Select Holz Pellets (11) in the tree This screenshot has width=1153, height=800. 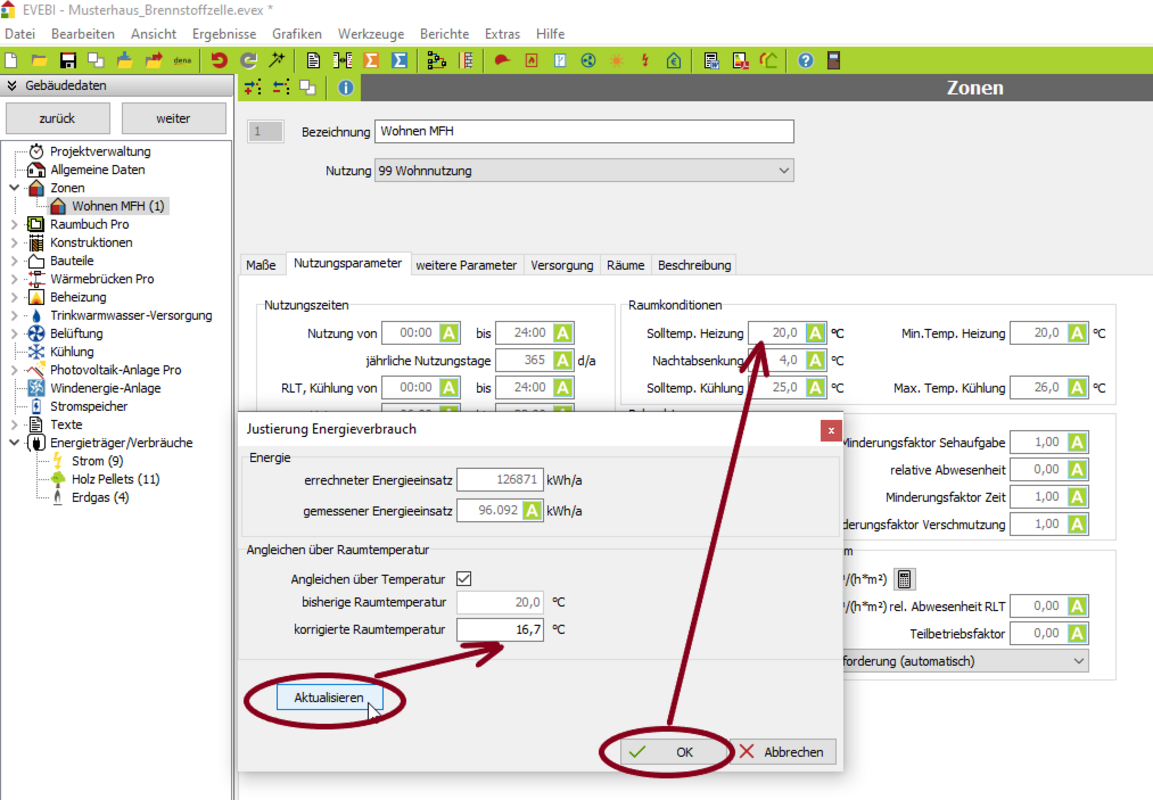click(x=115, y=479)
